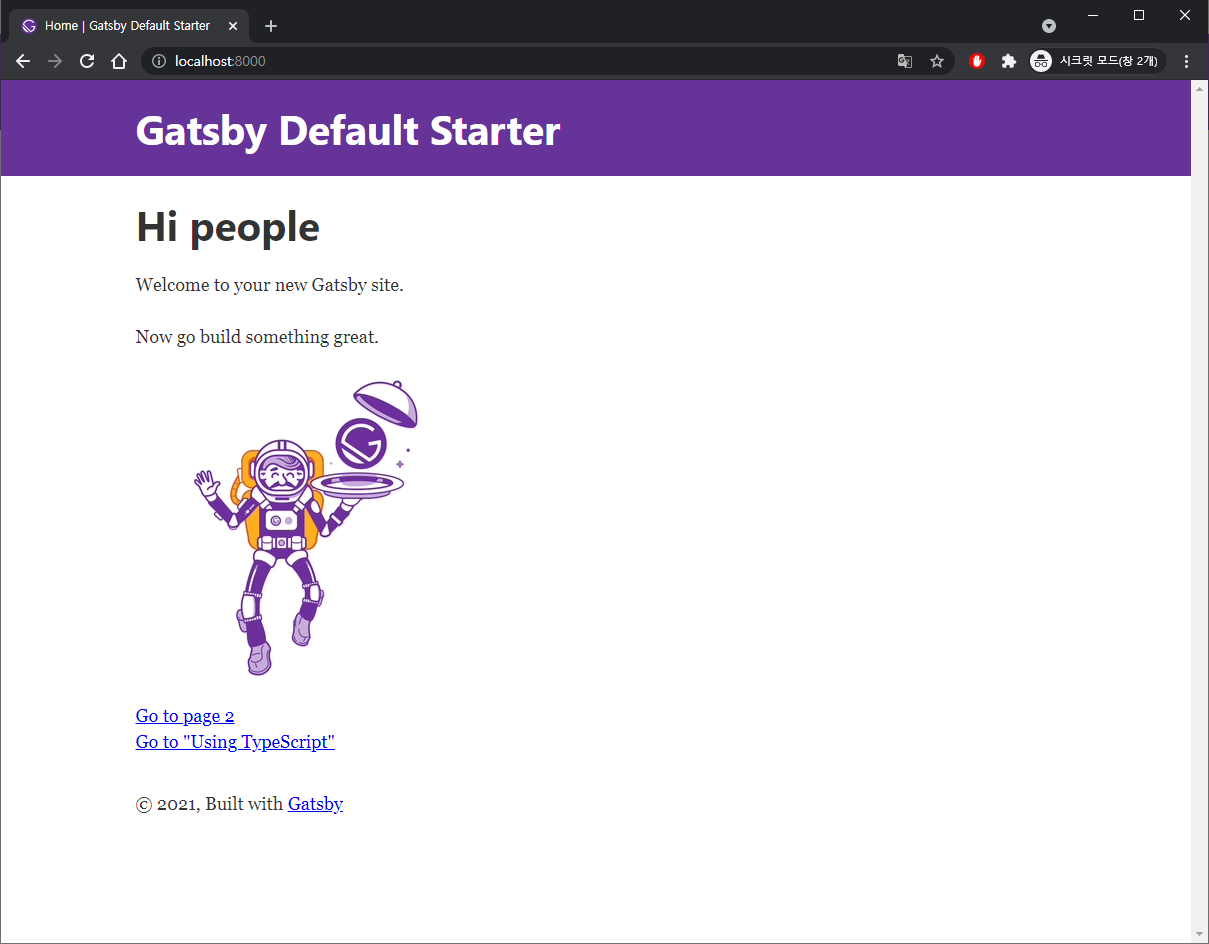Click the 'Hi people' heading
Image resolution: width=1209 pixels, height=944 pixels.
tap(228, 227)
